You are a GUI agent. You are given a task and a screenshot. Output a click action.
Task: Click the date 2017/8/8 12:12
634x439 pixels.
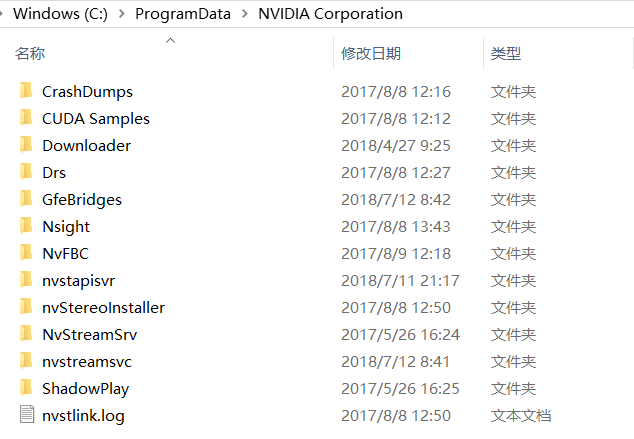point(396,119)
